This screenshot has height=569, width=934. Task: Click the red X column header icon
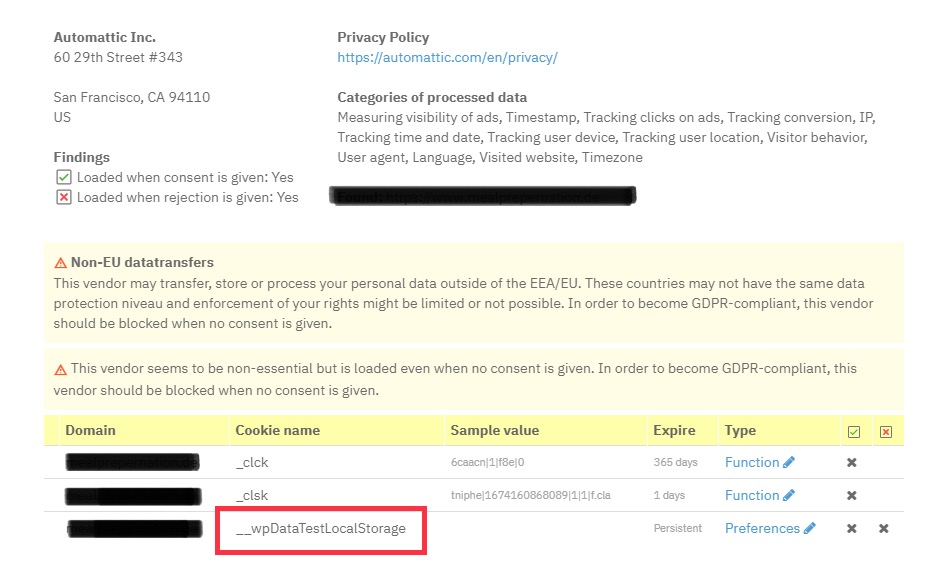[x=886, y=432]
